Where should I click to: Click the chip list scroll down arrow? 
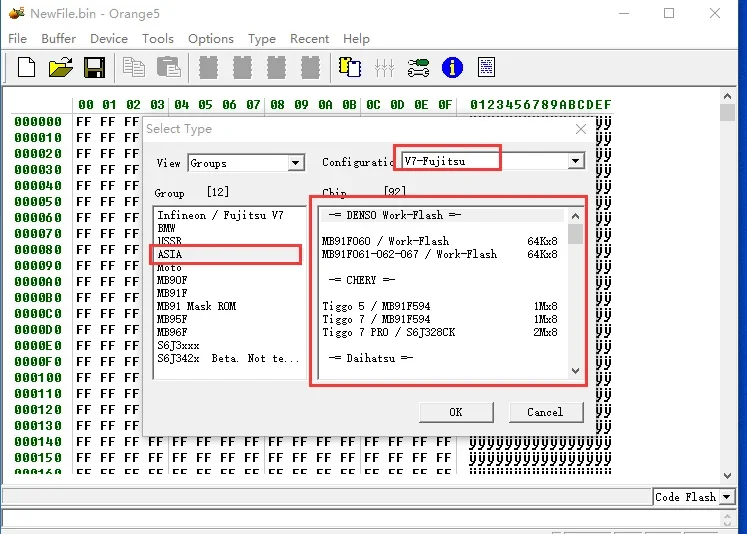click(x=575, y=371)
